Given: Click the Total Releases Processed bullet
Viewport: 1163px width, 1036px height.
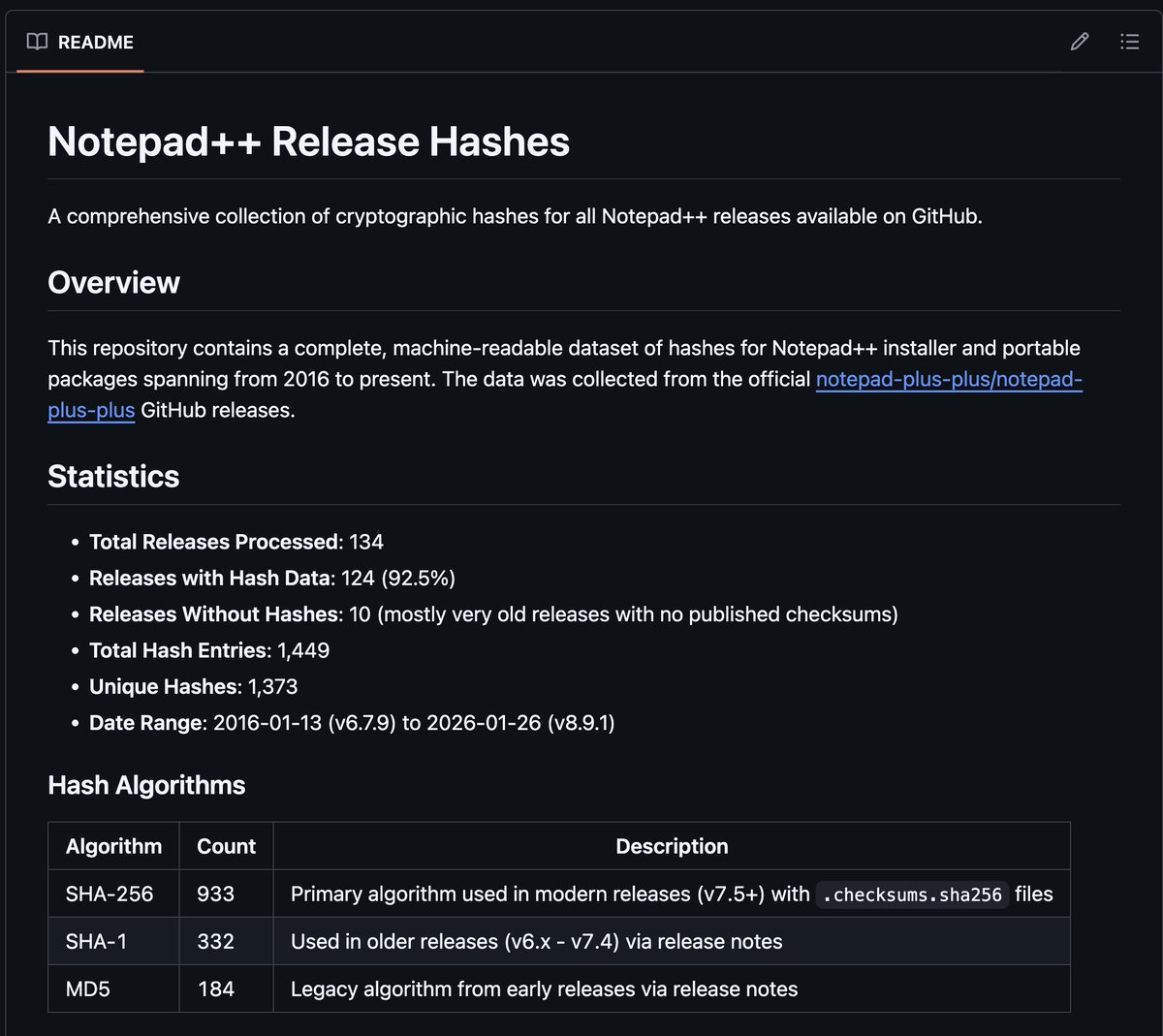Looking at the screenshot, I should (236, 542).
